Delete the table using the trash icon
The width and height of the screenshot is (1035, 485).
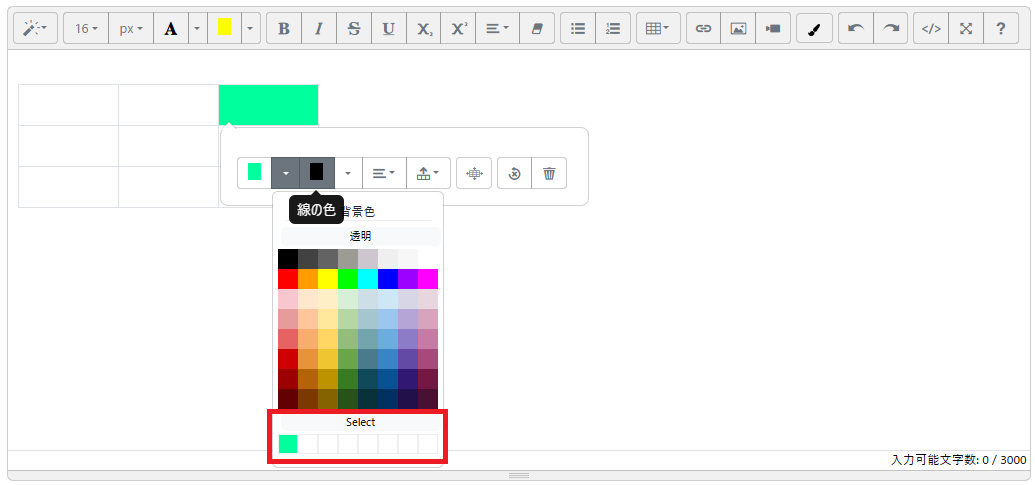coord(549,173)
